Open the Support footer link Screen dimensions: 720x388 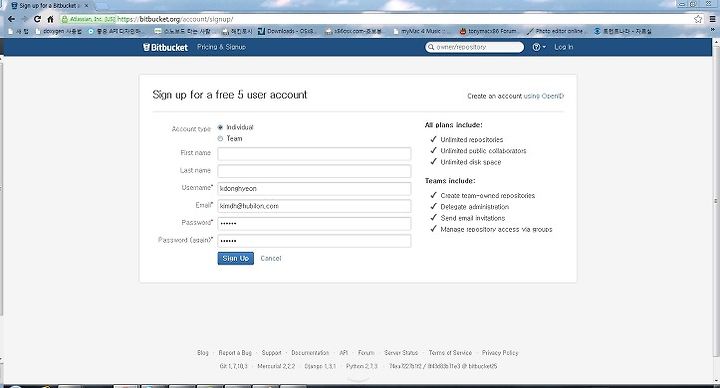pos(271,353)
